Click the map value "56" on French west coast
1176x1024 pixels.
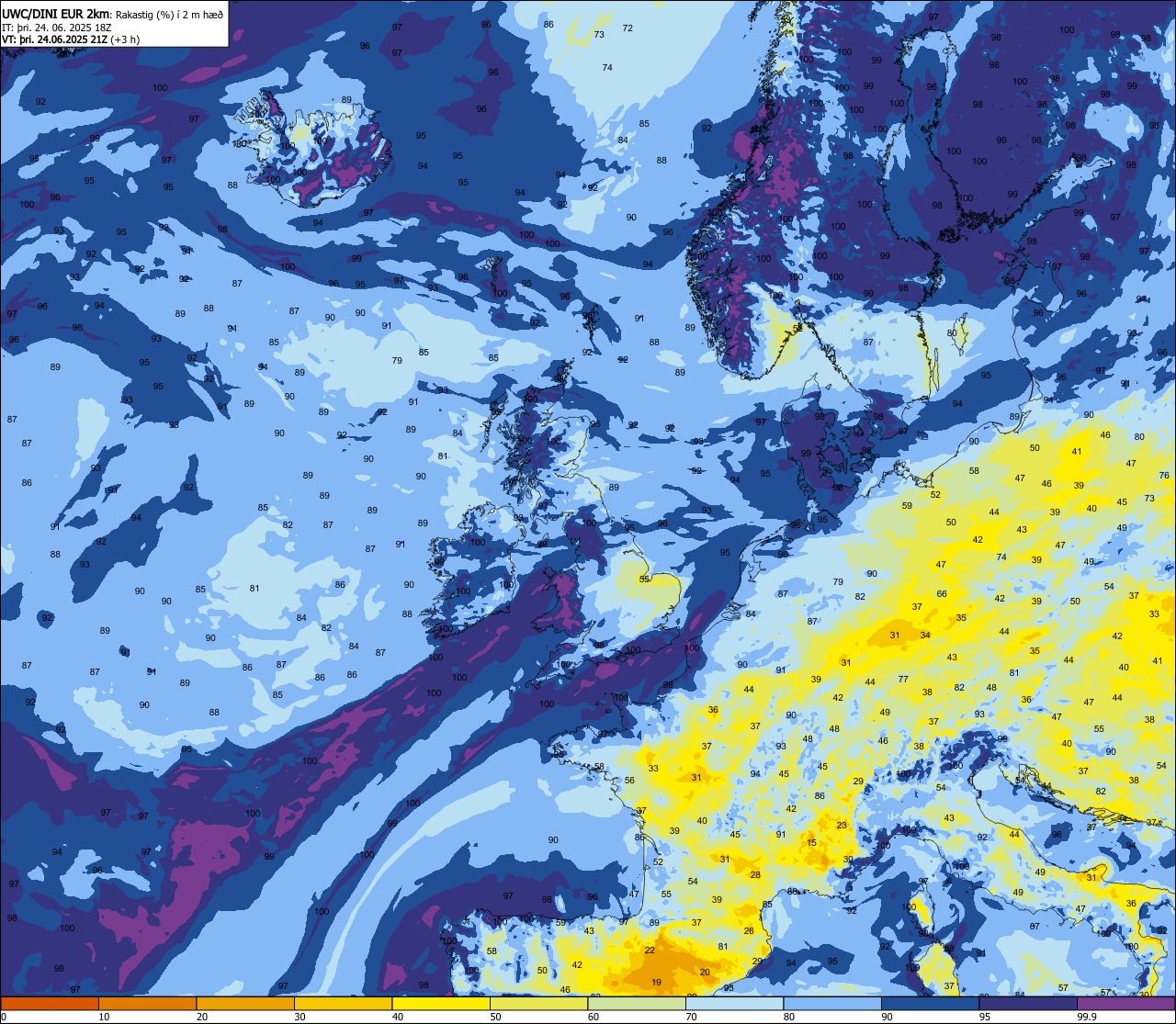click(x=629, y=781)
